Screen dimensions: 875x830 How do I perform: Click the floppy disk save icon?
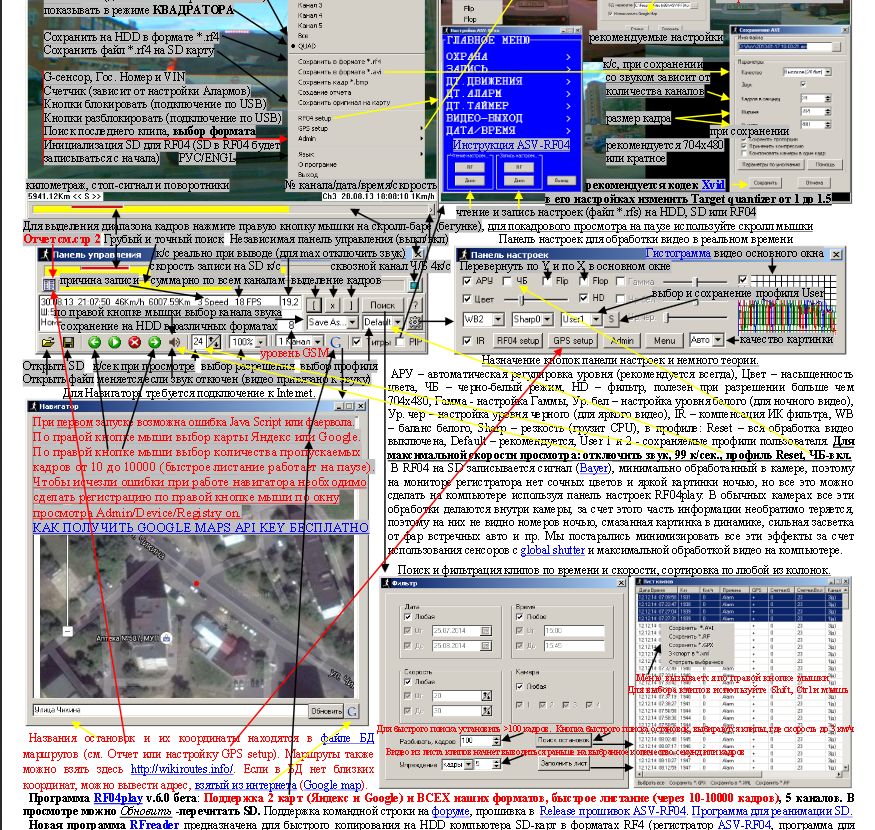tap(68, 342)
